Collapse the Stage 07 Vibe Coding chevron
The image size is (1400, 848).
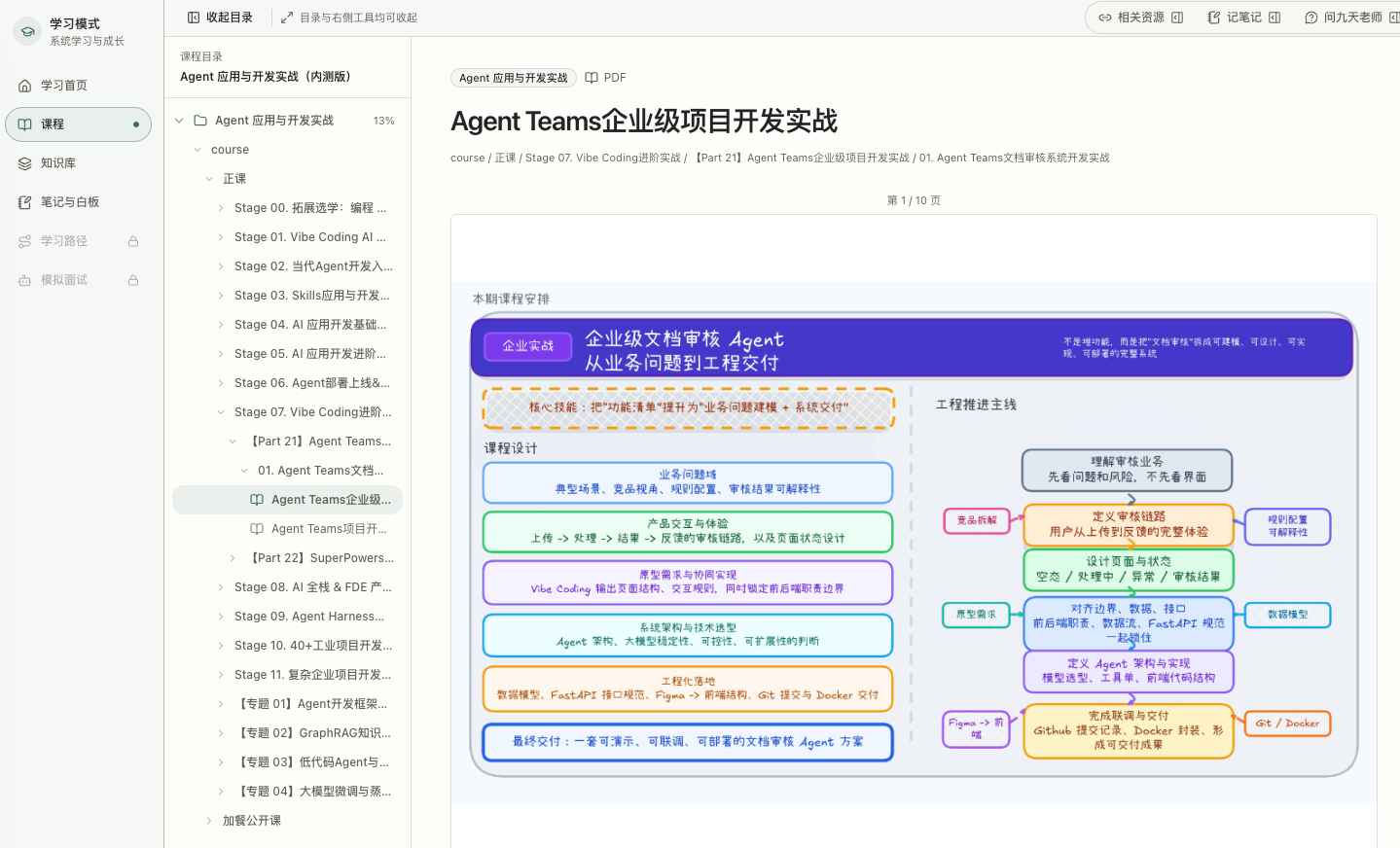pyautogui.click(x=221, y=412)
